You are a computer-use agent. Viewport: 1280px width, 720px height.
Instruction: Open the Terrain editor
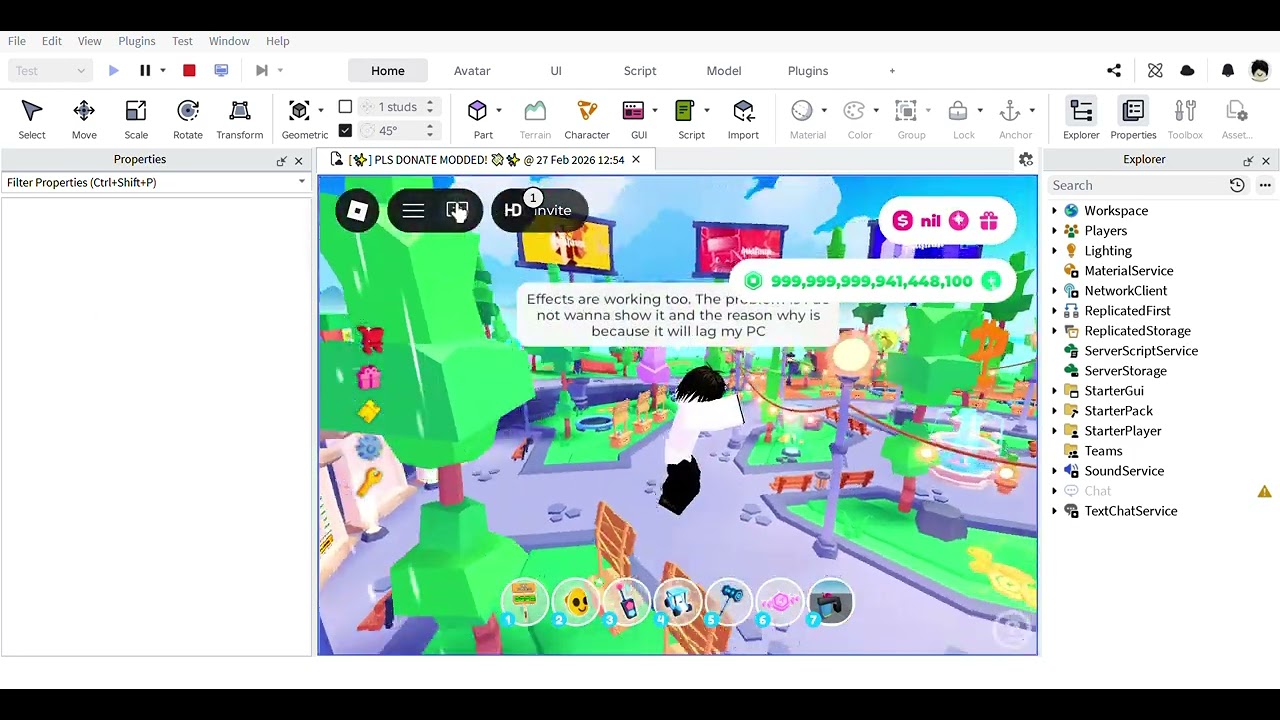pos(535,119)
